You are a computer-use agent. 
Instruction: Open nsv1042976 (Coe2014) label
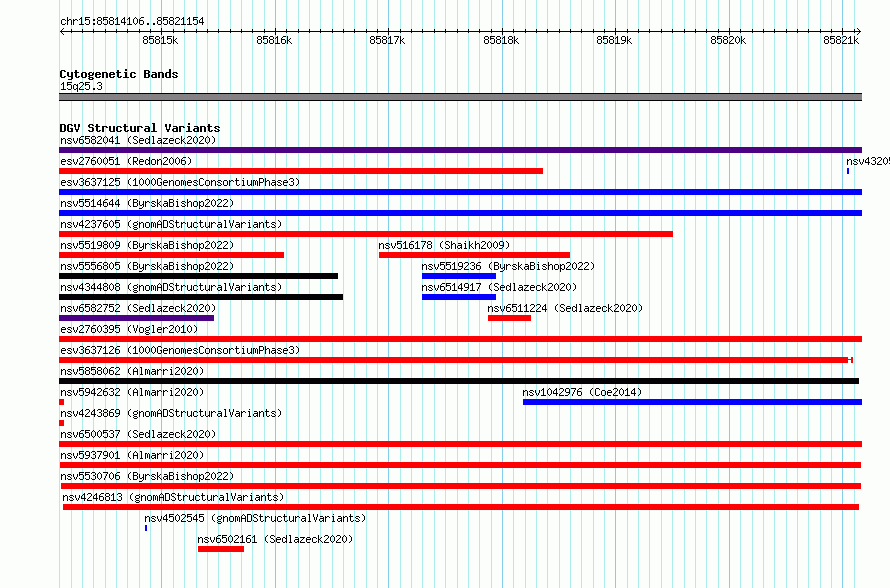pyautogui.click(x=582, y=392)
